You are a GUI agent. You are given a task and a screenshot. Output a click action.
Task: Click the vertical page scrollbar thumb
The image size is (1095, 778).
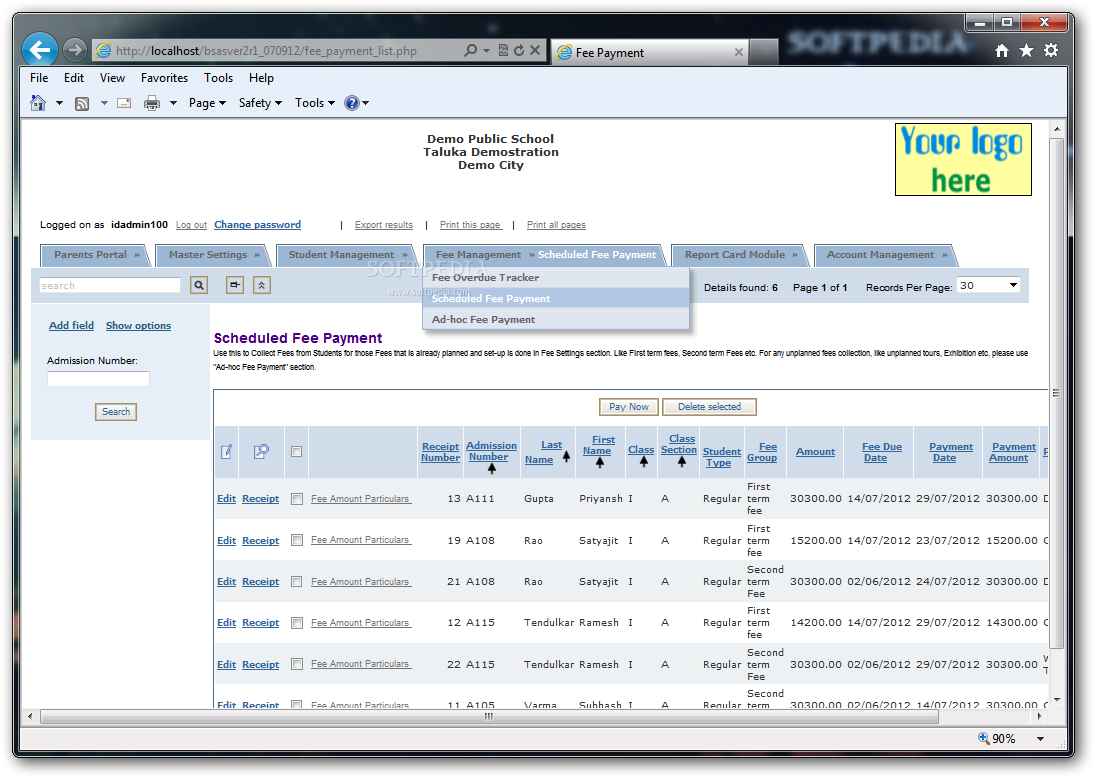(1057, 392)
